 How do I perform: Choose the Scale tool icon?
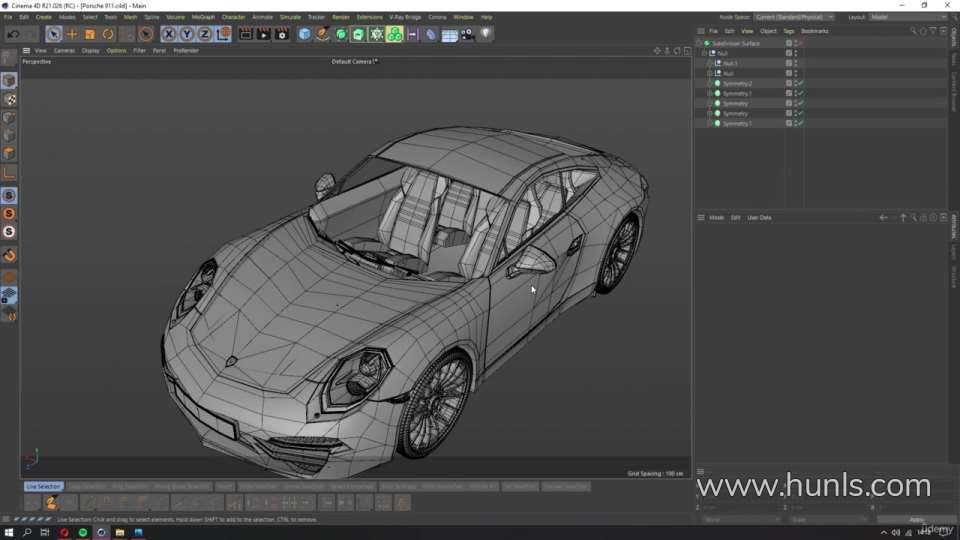click(x=90, y=34)
